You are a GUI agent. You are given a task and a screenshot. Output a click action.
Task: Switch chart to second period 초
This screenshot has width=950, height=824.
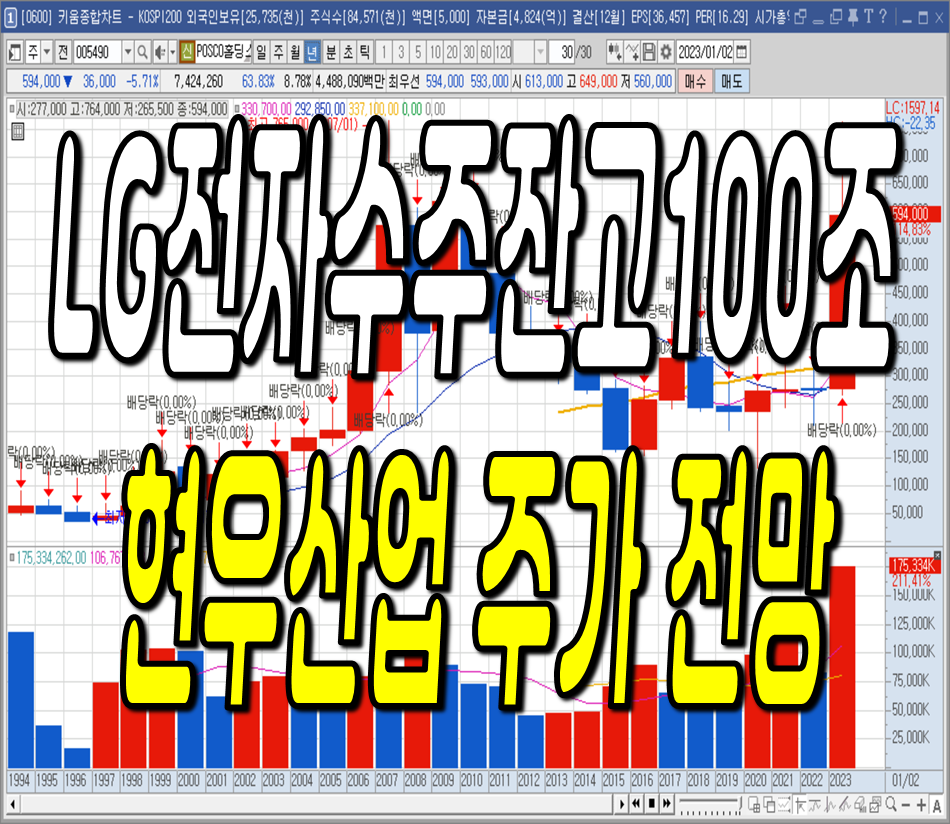click(348, 52)
